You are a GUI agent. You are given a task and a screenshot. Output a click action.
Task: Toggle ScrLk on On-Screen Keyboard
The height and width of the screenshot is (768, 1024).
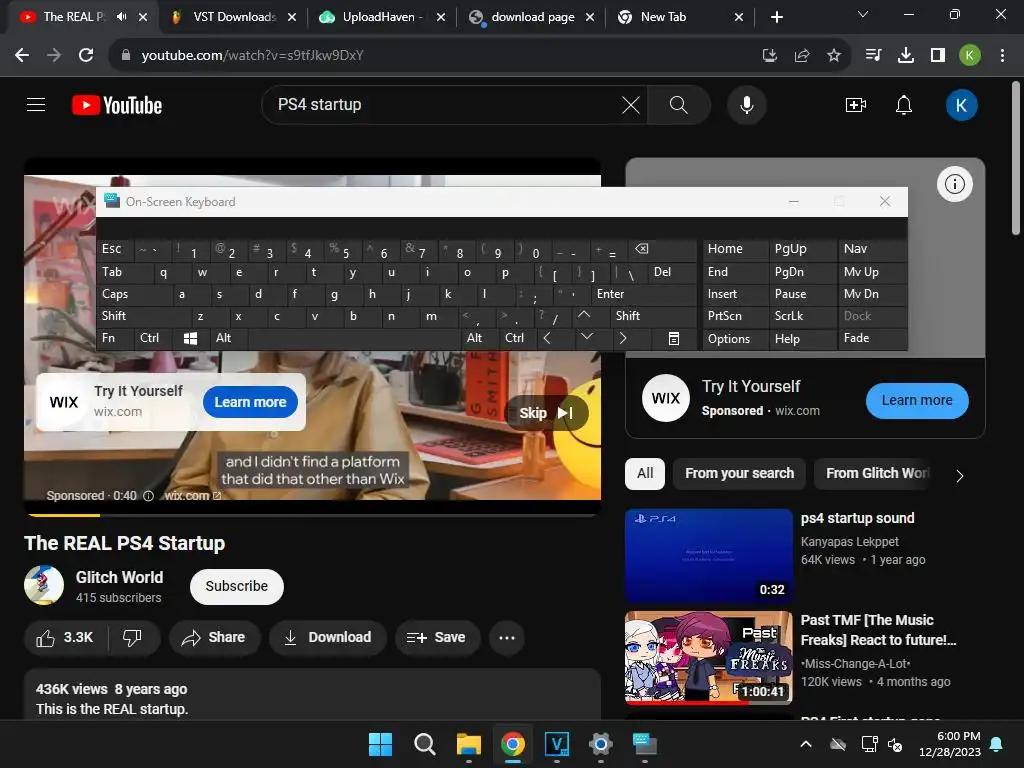[801, 315]
